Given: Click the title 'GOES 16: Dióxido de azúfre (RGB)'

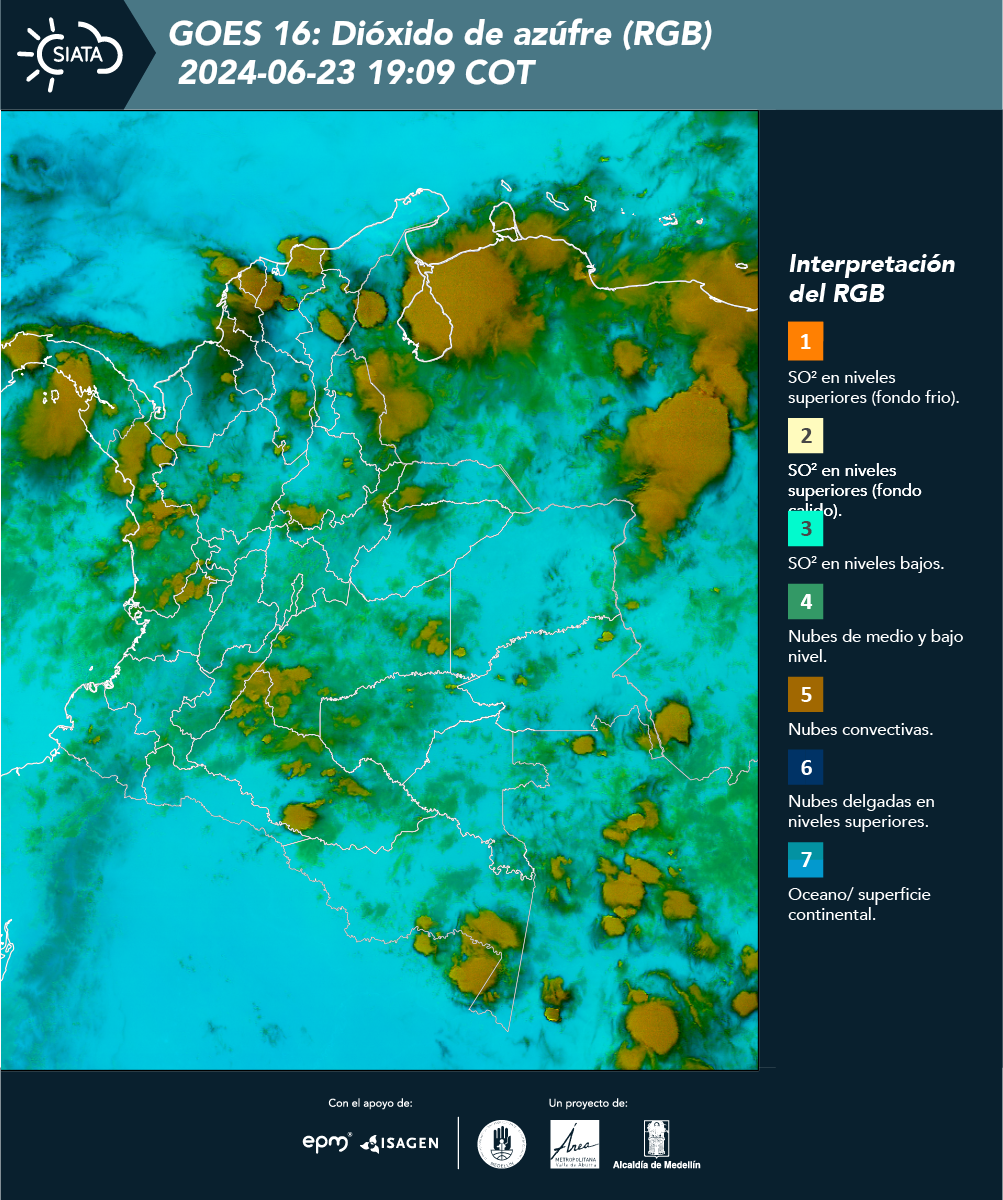Looking at the screenshot, I should (x=441, y=35).
